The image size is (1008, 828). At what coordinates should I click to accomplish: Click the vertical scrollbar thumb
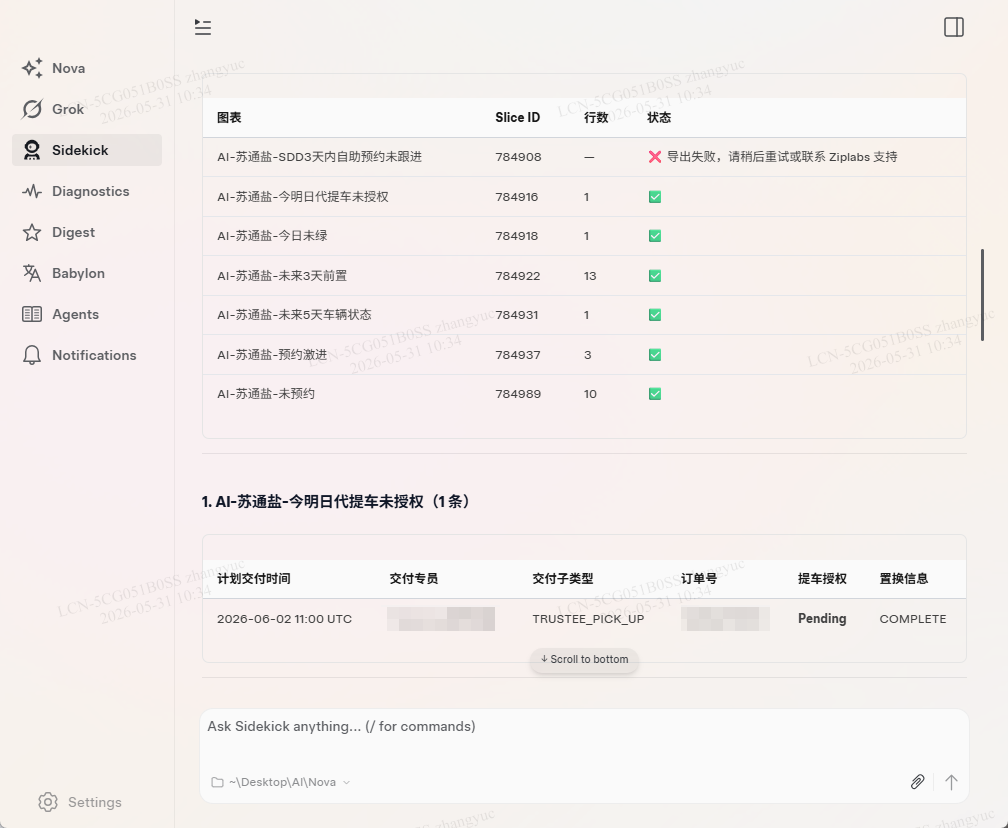point(982,294)
